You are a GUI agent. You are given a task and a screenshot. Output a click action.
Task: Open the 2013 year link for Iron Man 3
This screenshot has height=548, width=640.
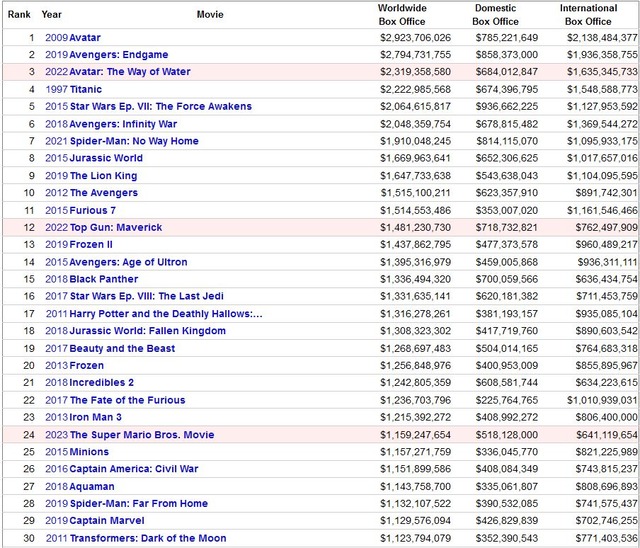[56, 417]
